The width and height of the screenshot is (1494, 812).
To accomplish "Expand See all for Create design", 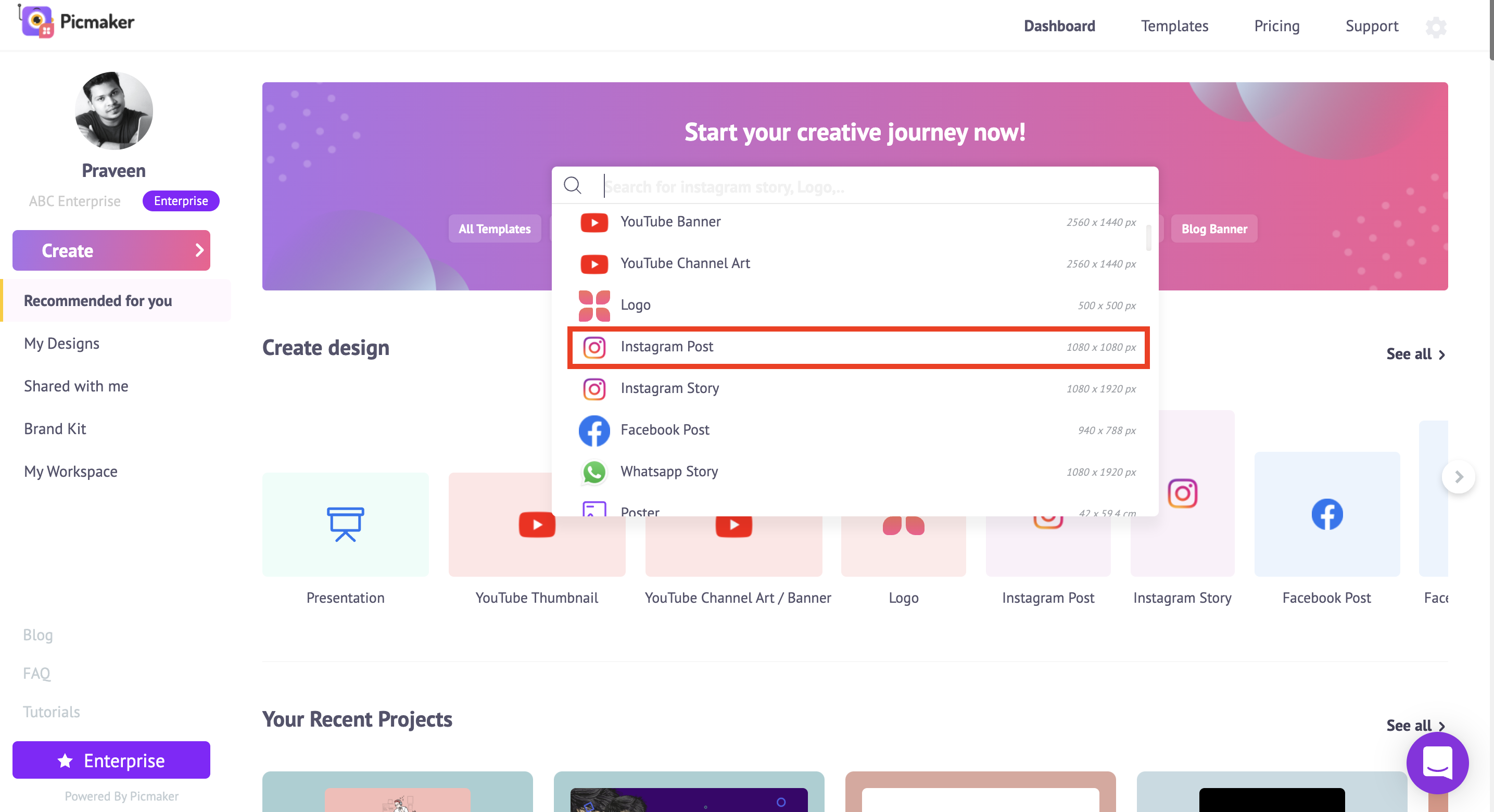I will click(1415, 354).
